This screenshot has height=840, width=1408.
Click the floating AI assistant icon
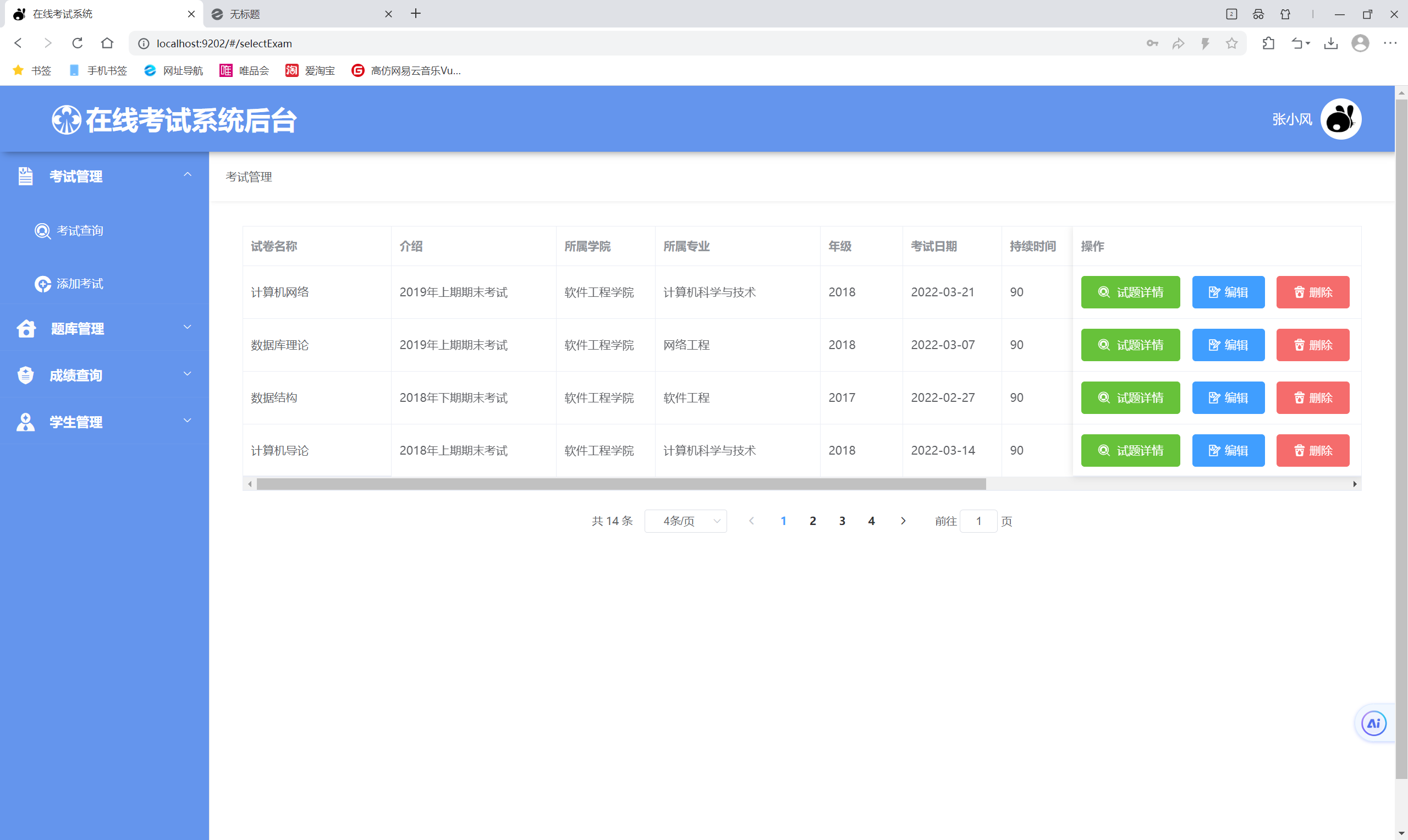(x=1373, y=723)
